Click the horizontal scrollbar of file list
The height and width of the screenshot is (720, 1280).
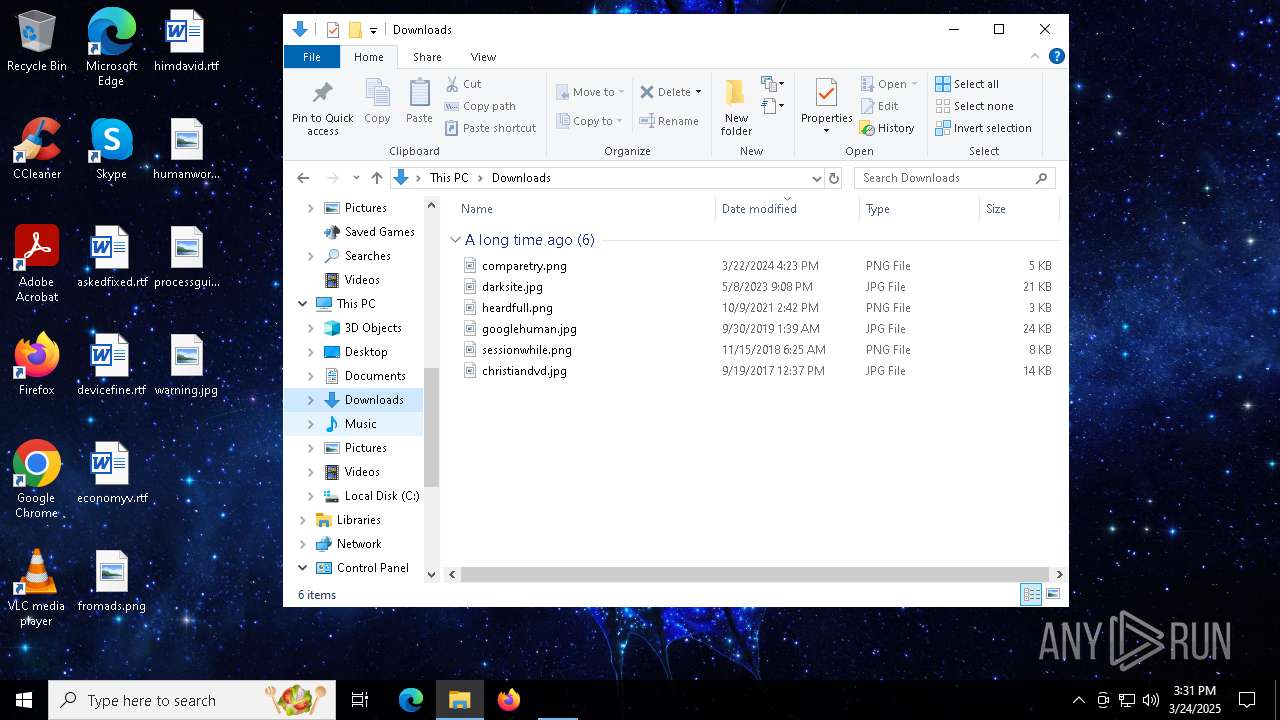tap(754, 575)
